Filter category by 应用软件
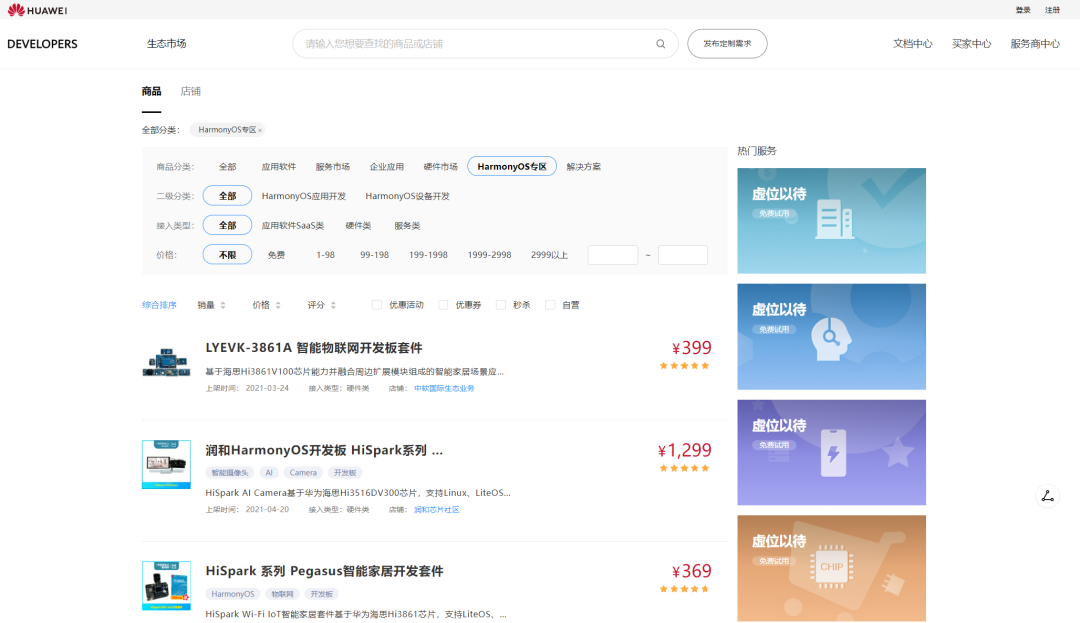This screenshot has height=623, width=1080. pos(278,167)
